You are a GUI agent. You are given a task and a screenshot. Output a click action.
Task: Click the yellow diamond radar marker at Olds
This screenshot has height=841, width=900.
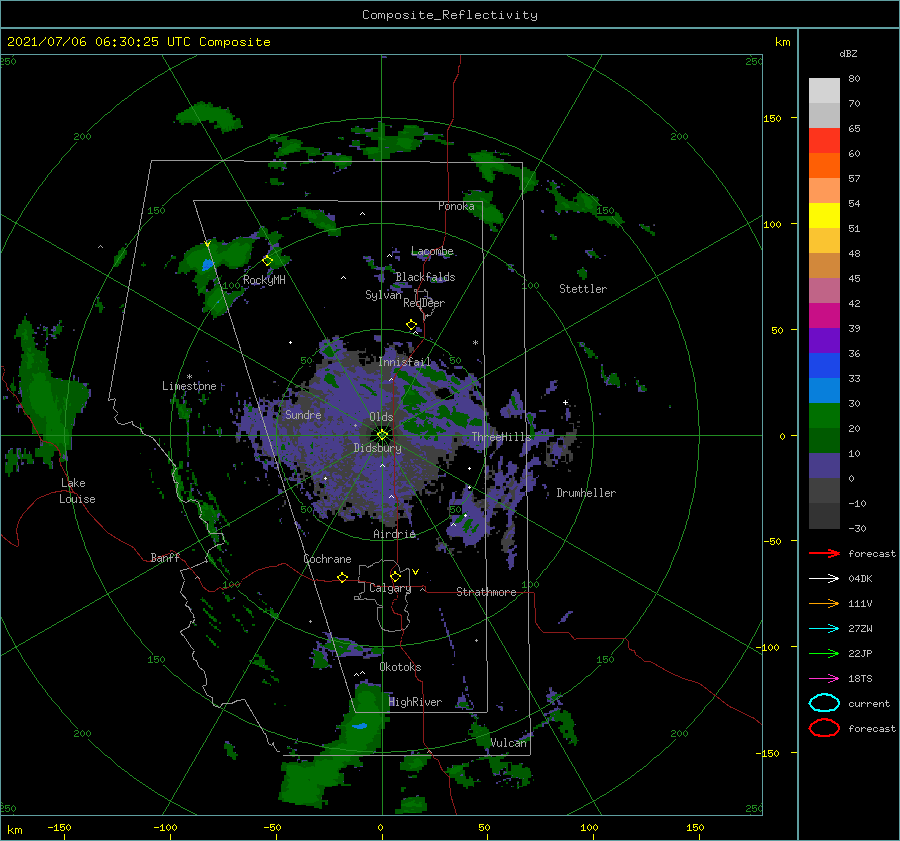(382, 435)
